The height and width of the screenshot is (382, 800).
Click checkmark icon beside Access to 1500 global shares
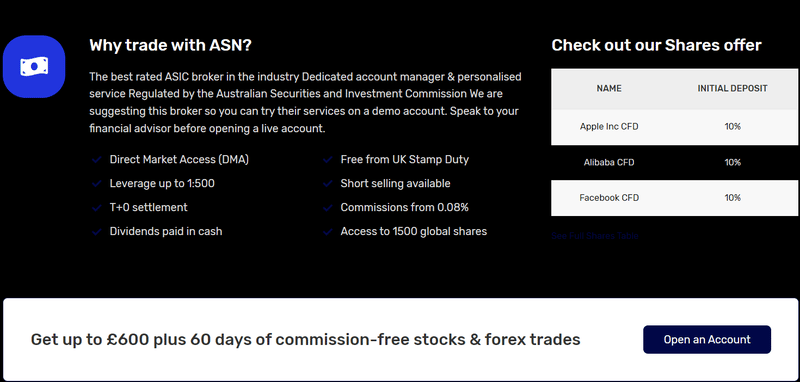pyautogui.click(x=328, y=232)
